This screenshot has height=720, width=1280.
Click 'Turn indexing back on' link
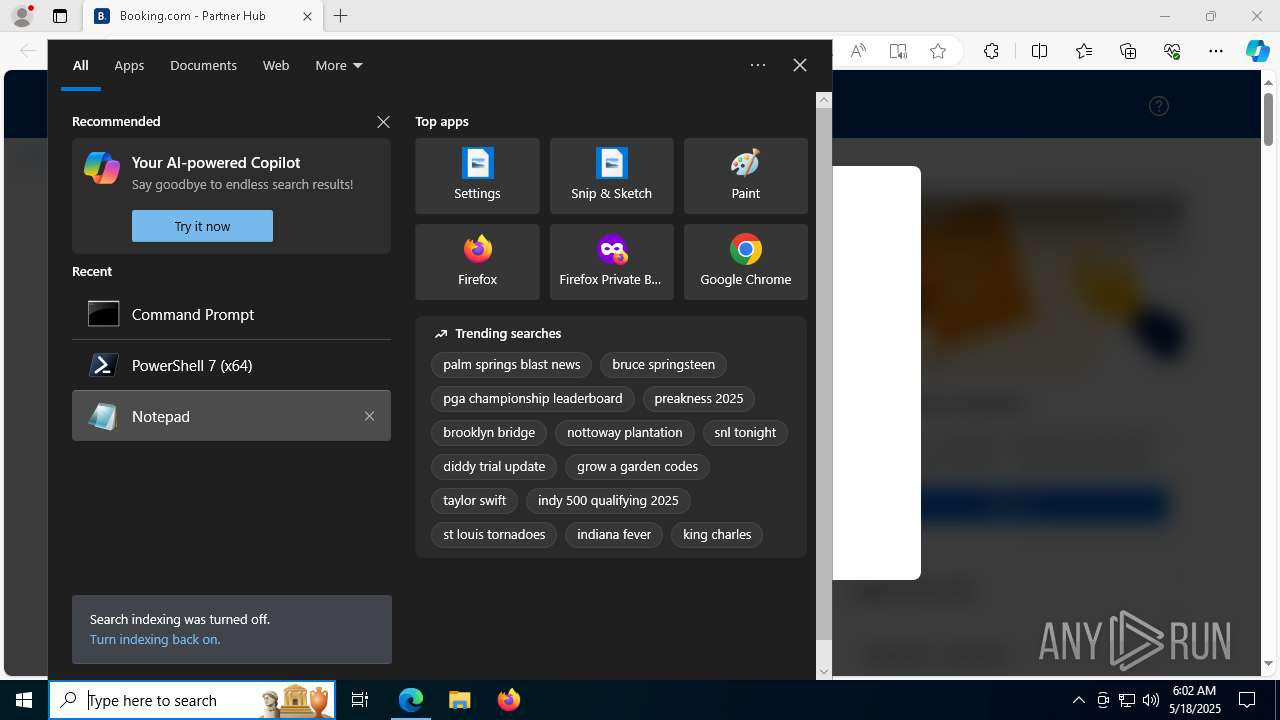coord(155,639)
